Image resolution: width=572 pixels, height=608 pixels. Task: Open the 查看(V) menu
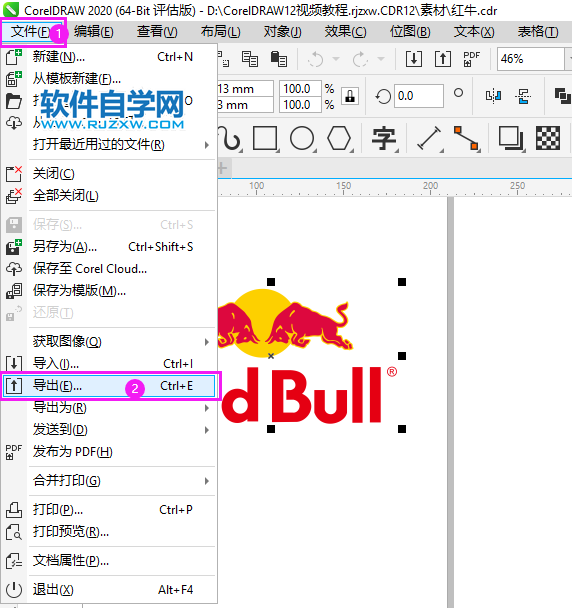click(x=157, y=32)
